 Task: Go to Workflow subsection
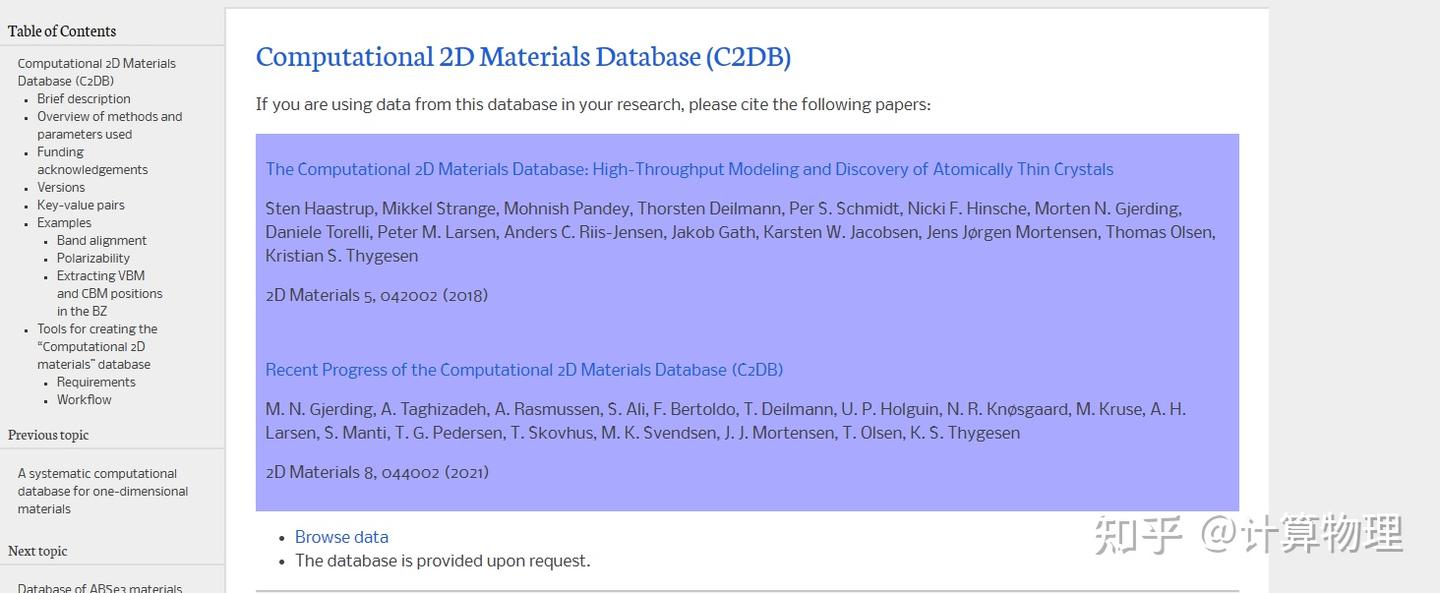click(84, 400)
